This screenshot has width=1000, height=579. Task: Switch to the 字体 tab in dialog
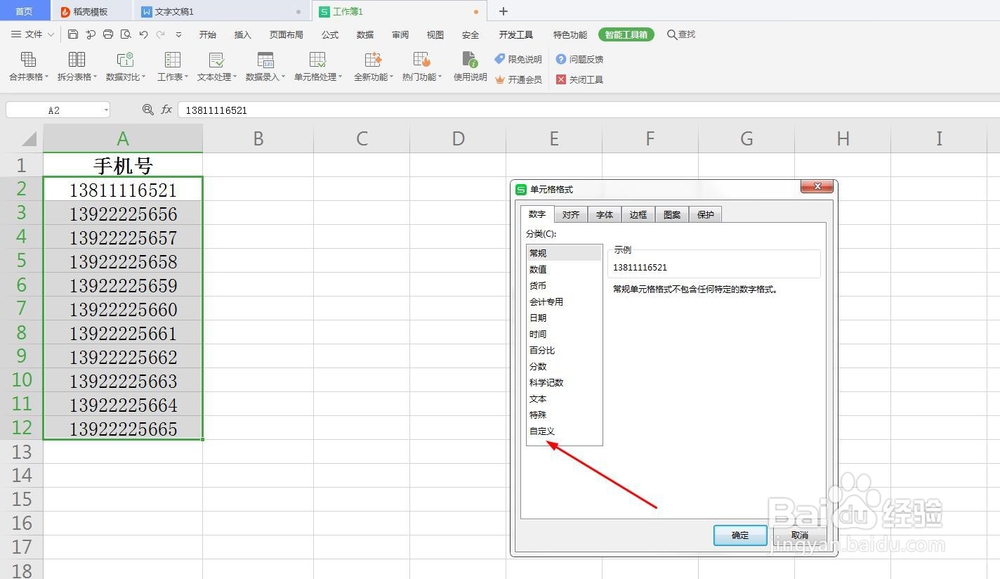coord(605,214)
